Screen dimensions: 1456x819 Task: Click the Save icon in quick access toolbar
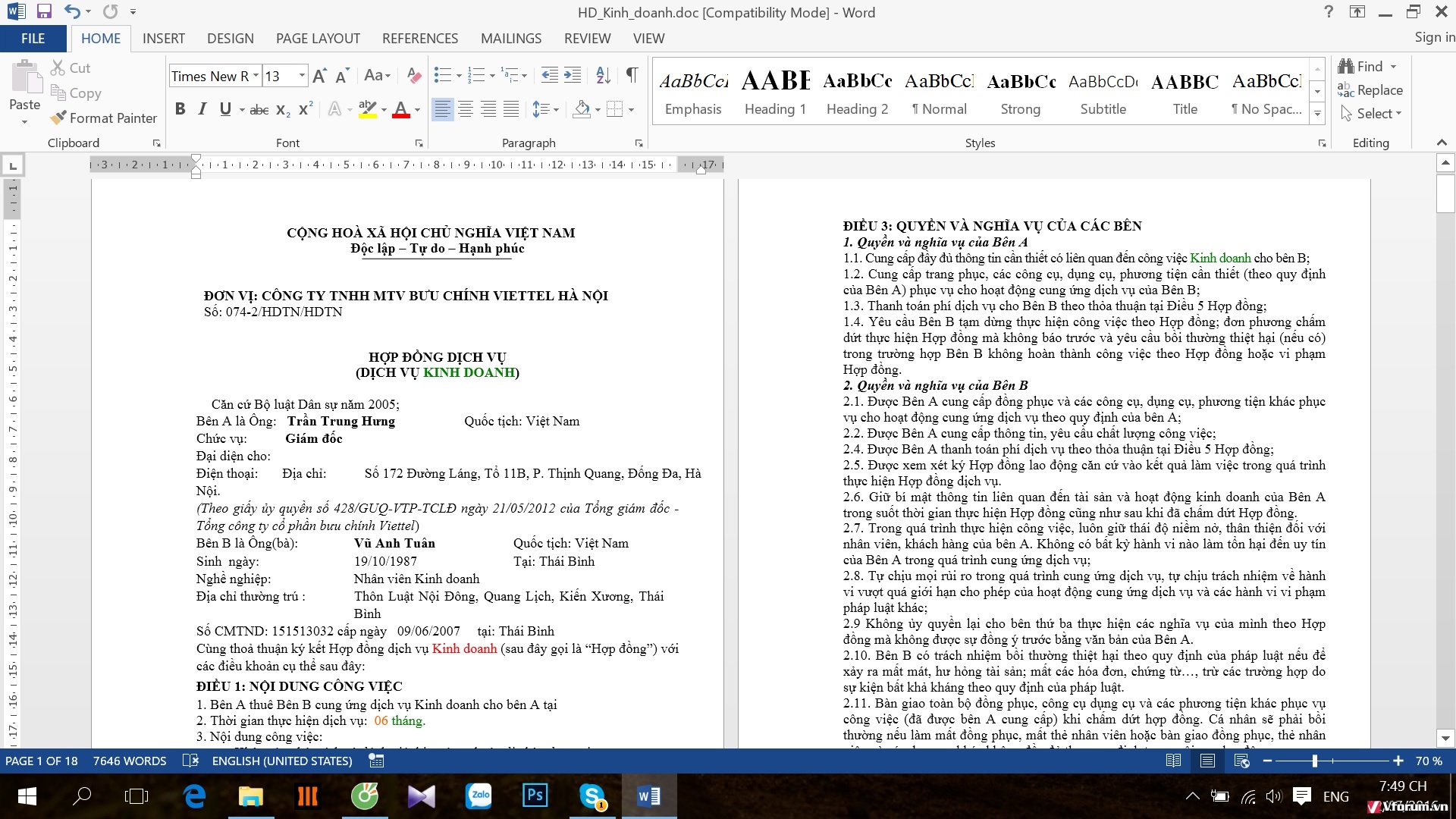click(44, 11)
